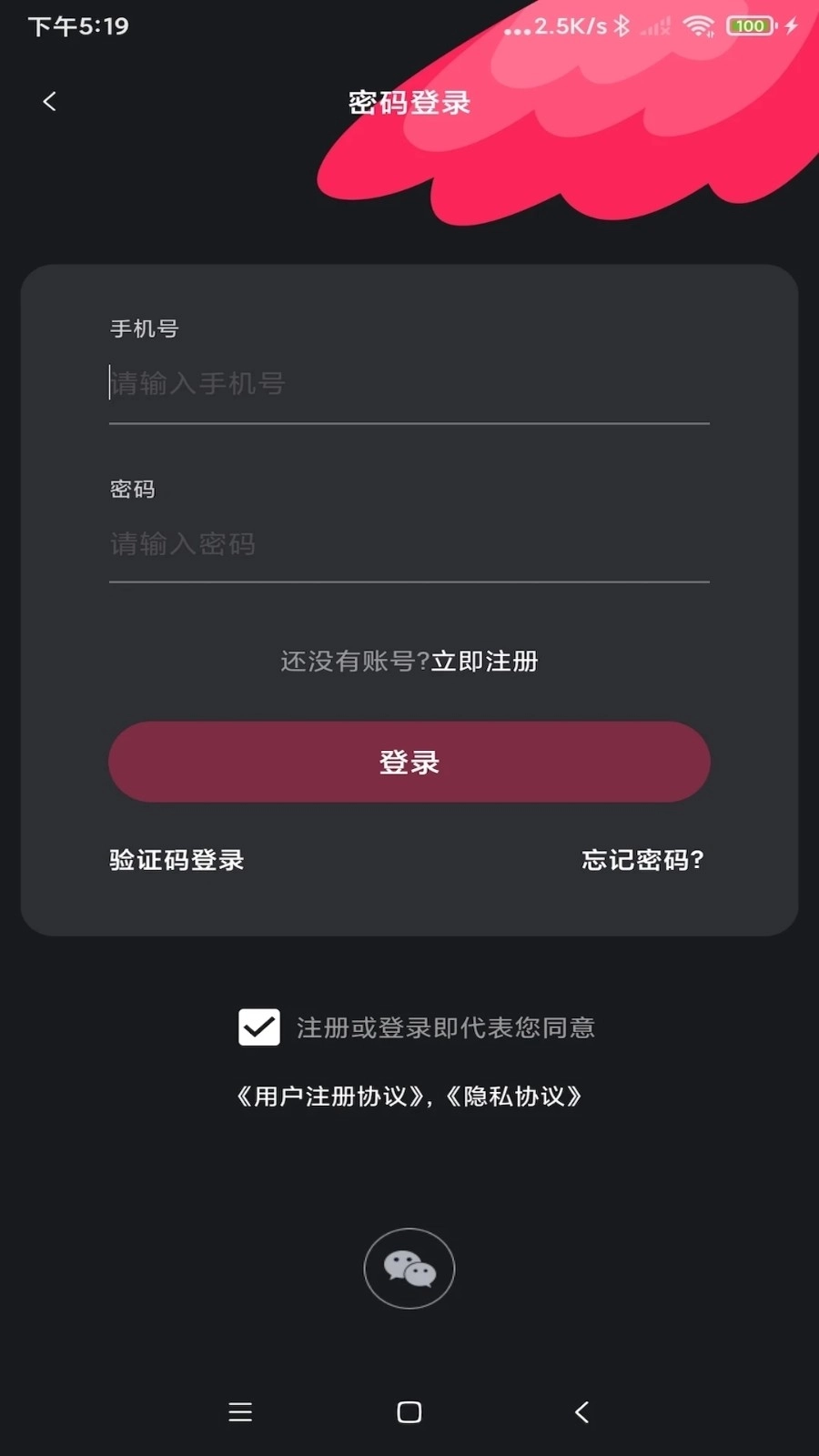Tap the 注册或登录即代表您同意 consent text
This screenshot has width=819, height=1456.
[446, 1027]
